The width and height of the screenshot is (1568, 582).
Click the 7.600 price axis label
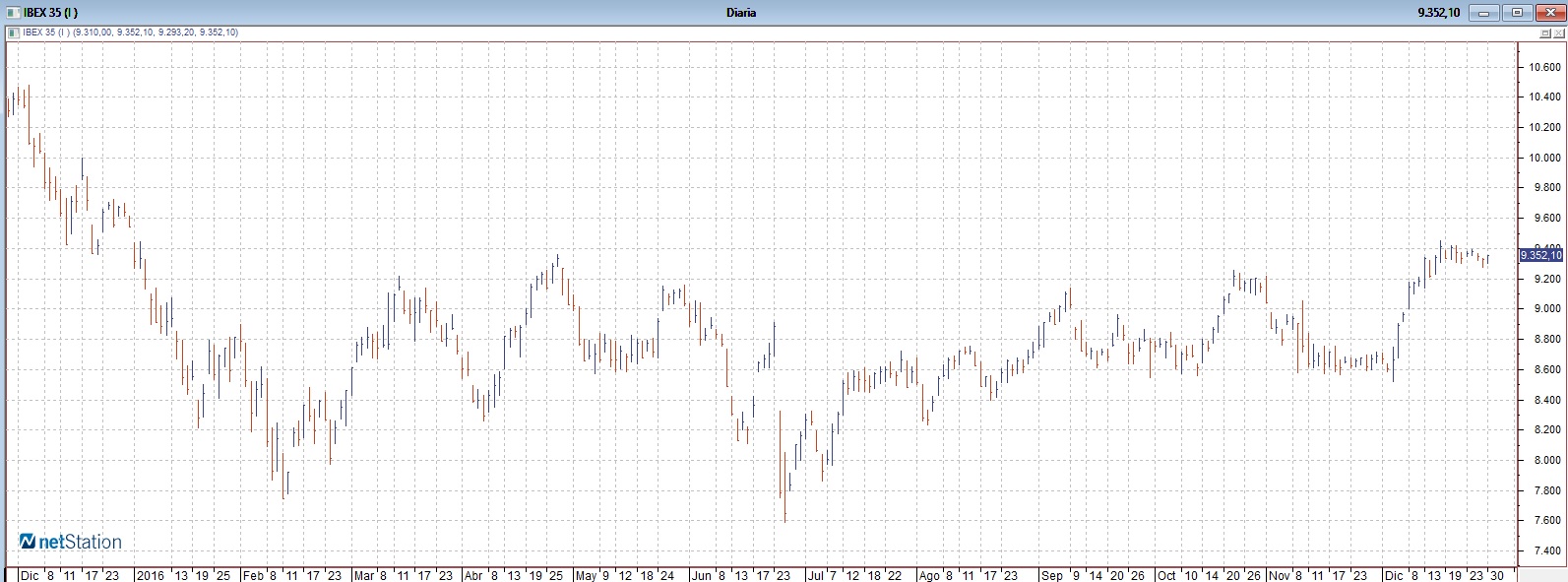click(1548, 521)
